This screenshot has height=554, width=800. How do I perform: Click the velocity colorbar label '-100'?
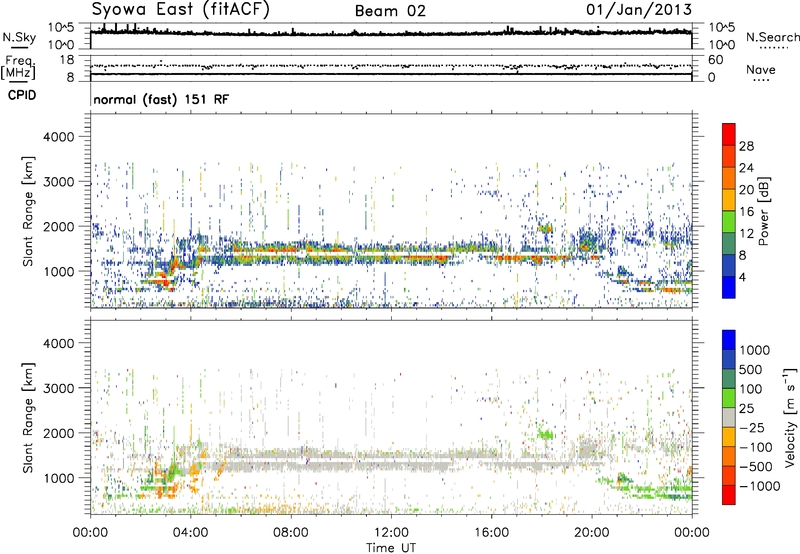pyautogui.click(x=756, y=447)
